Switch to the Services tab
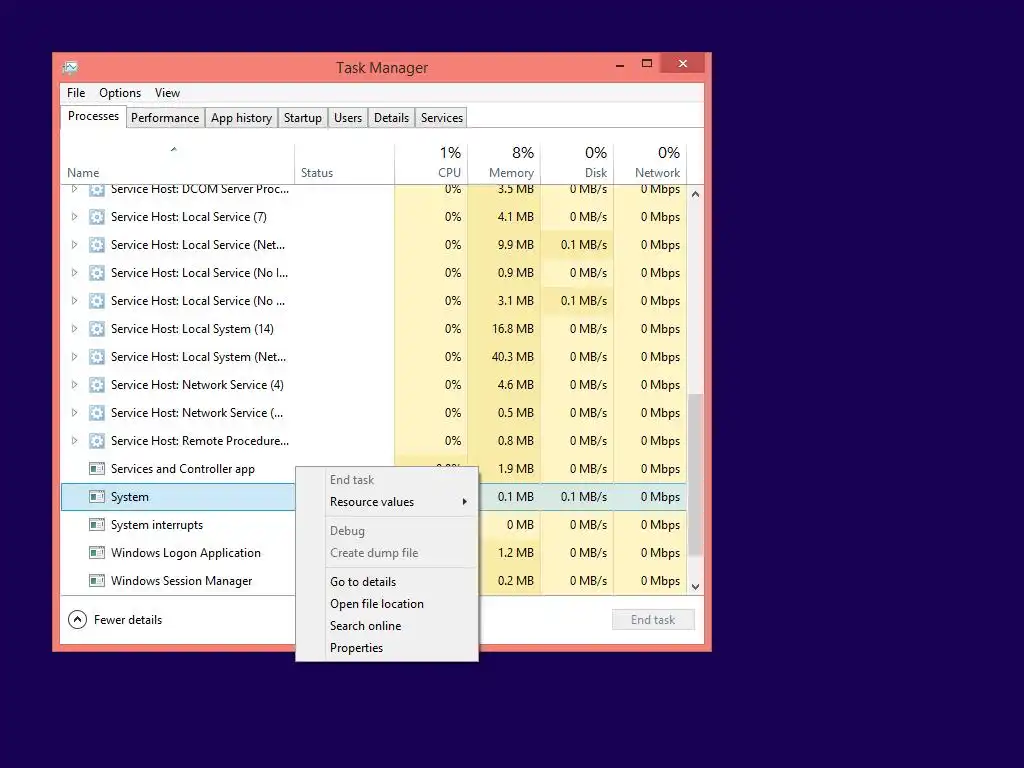This screenshot has height=768, width=1024. [x=441, y=118]
